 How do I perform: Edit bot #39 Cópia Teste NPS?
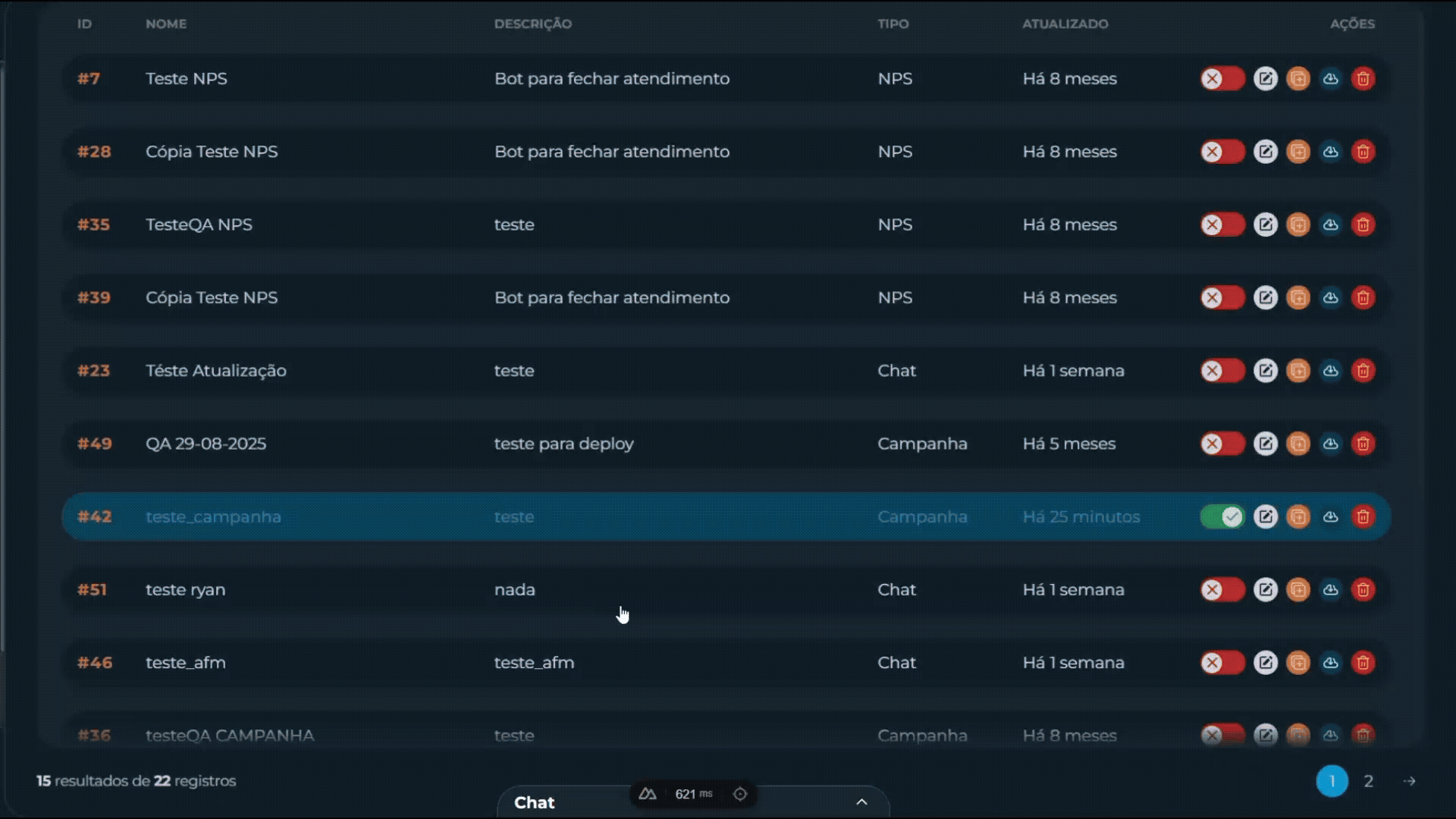1266,297
